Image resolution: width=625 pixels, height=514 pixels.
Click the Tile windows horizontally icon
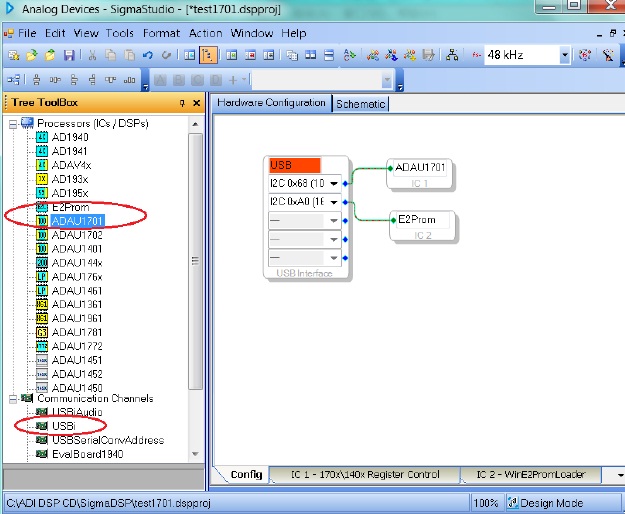tap(329, 55)
